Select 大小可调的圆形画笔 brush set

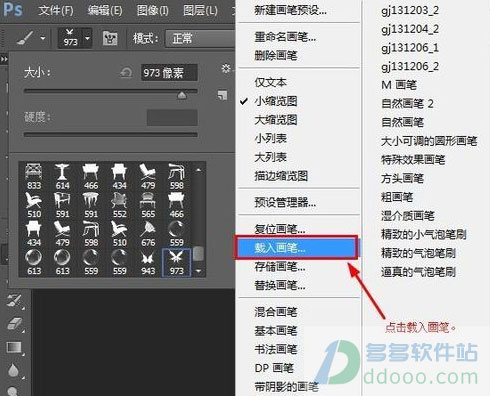pos(429,141)
